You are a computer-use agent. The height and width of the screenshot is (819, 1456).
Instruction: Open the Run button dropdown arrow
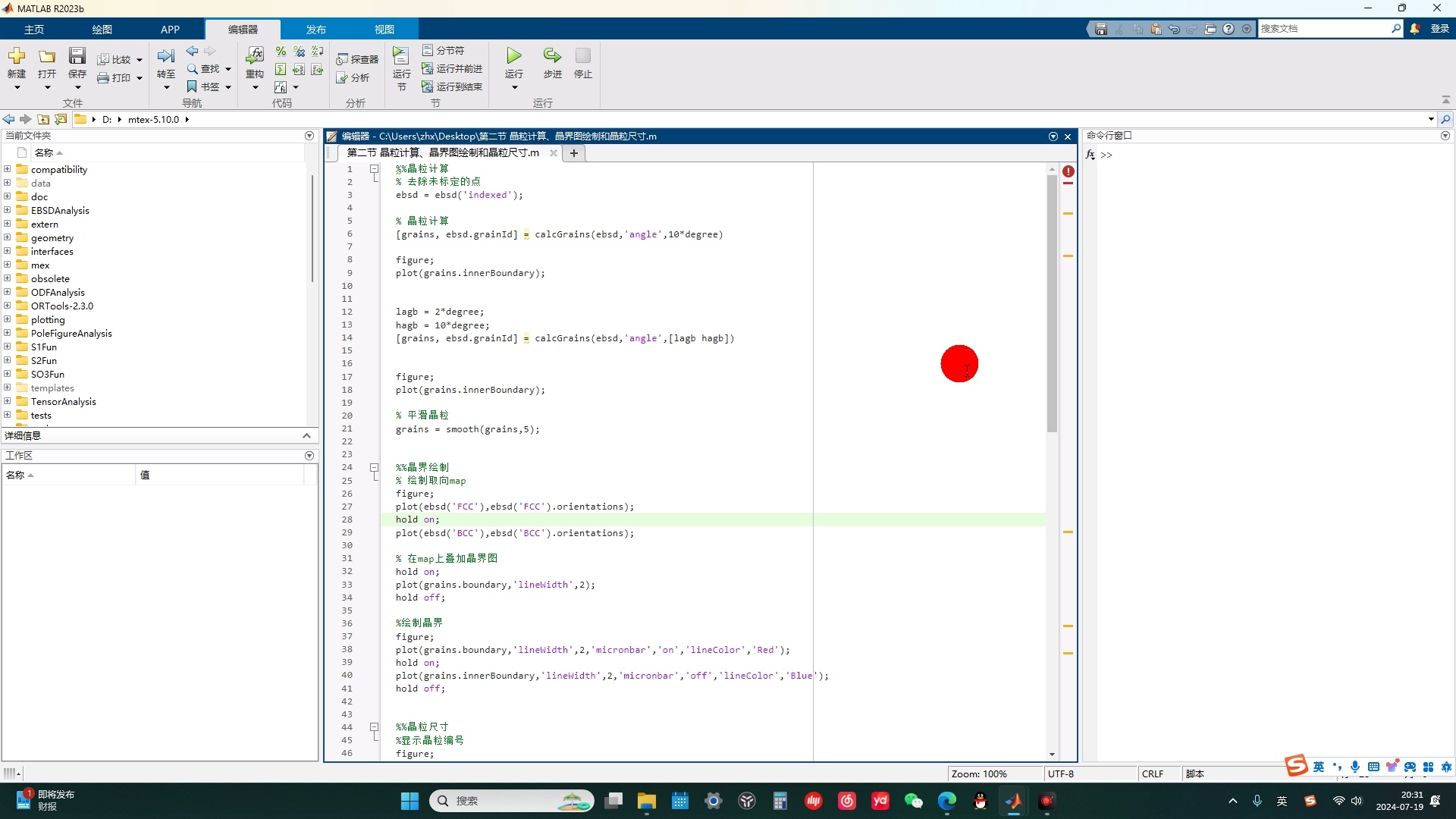click(x=514, y=87)
